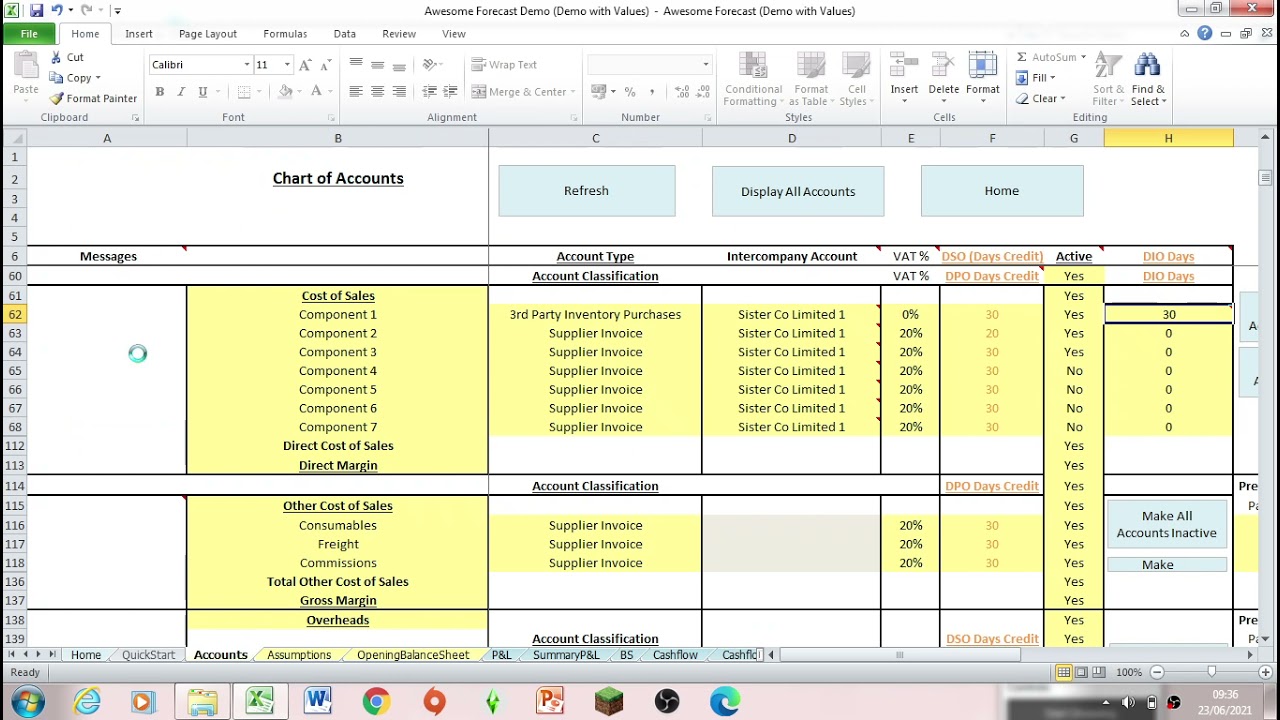This screenshot has height=720, width=1280.
Task: Expand the Clear dropdown in Editing
Action: (x=1063, y=99)
